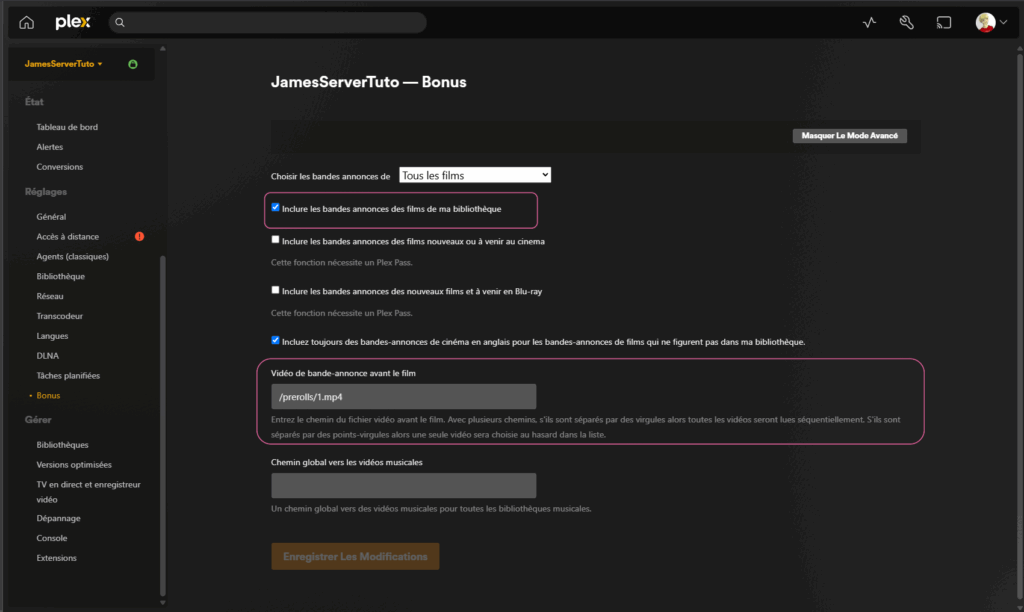This screenshot has height=612, width=1024.
Task: Click 'Choisir les bandes annonces de' label
Action: [330, 176]
